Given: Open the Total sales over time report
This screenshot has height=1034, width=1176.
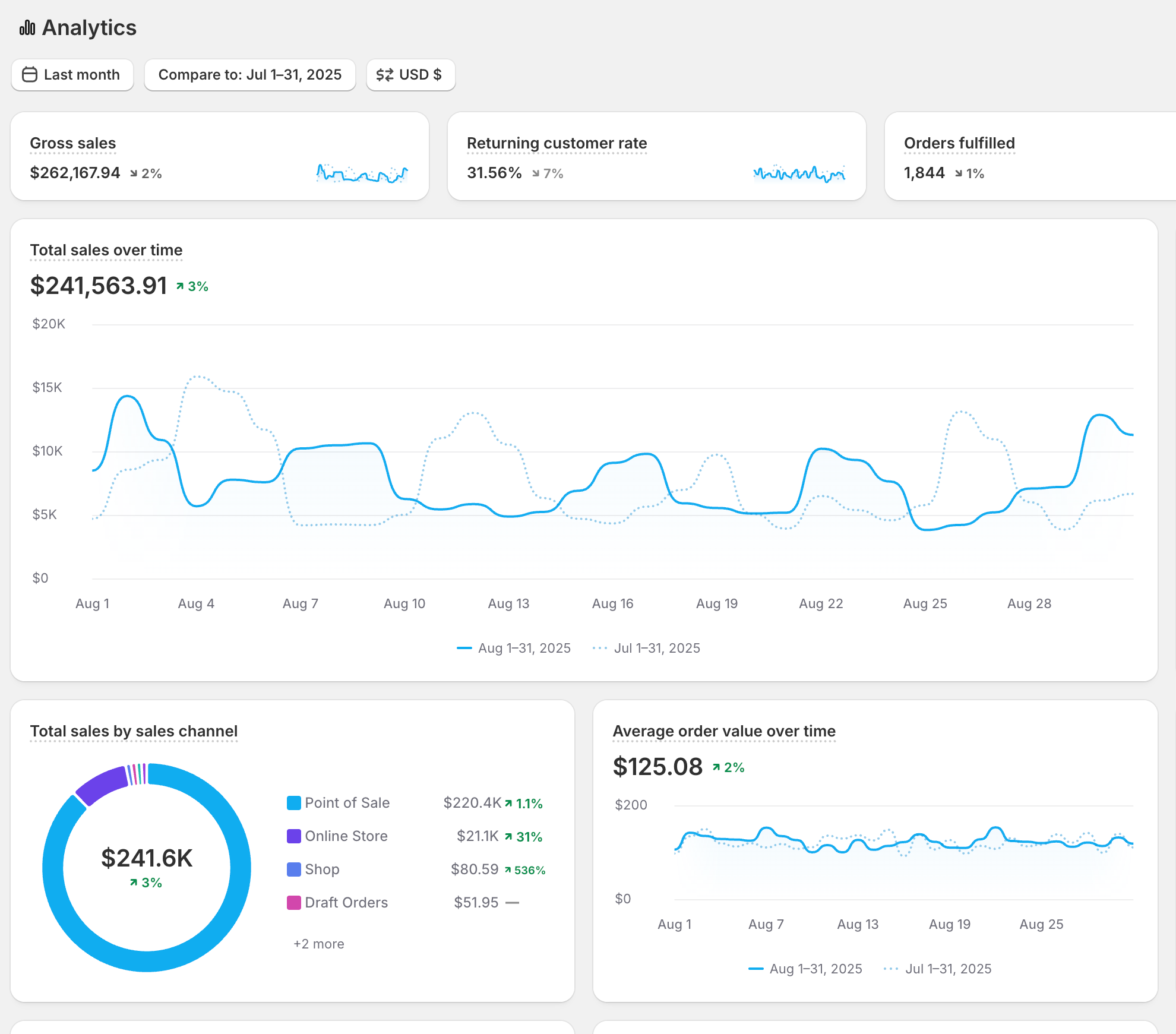Looking at the screenshot, I should click(106, 250).
